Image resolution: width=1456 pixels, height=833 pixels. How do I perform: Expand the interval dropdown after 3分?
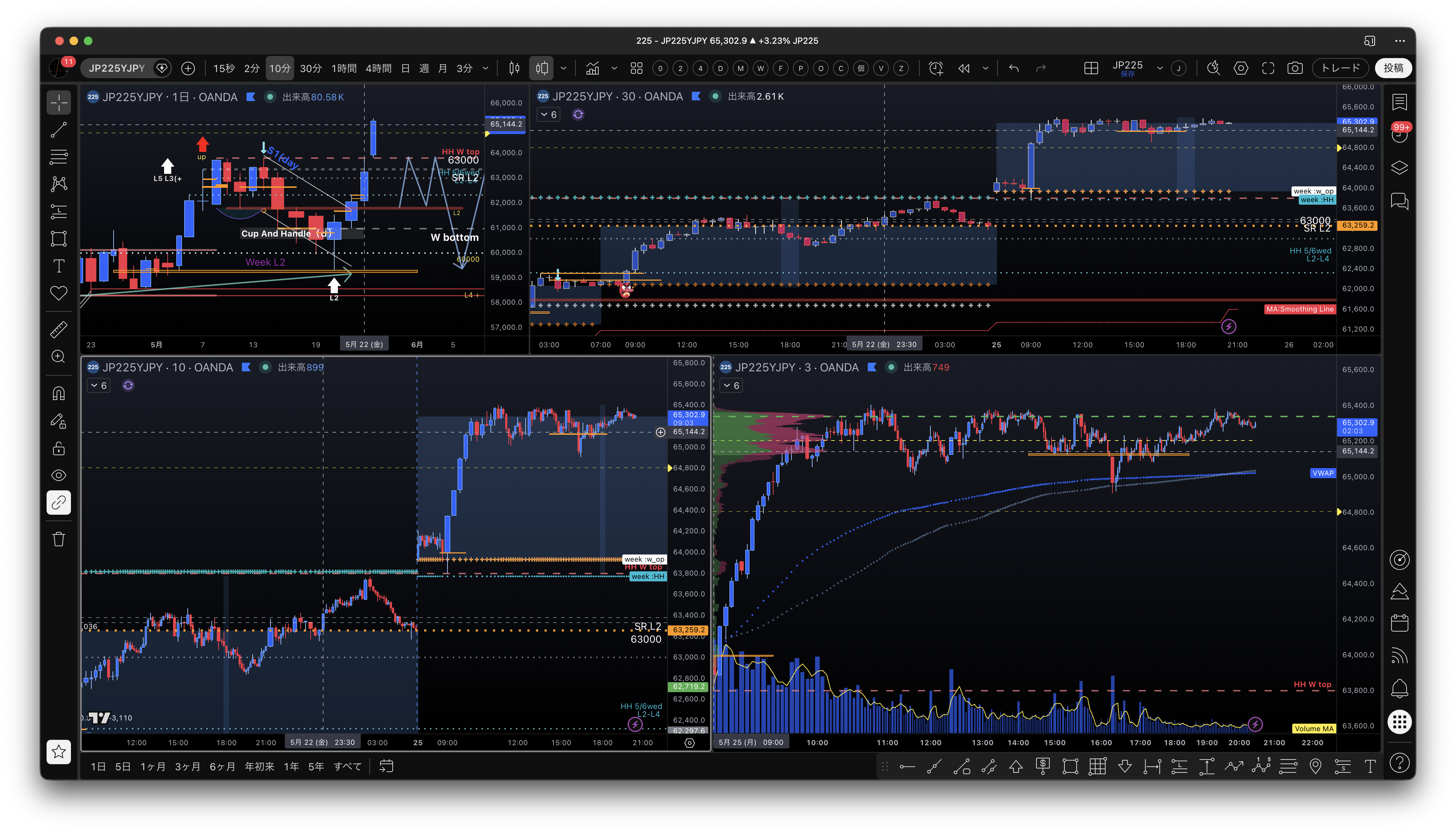click(x=485, y=68)
